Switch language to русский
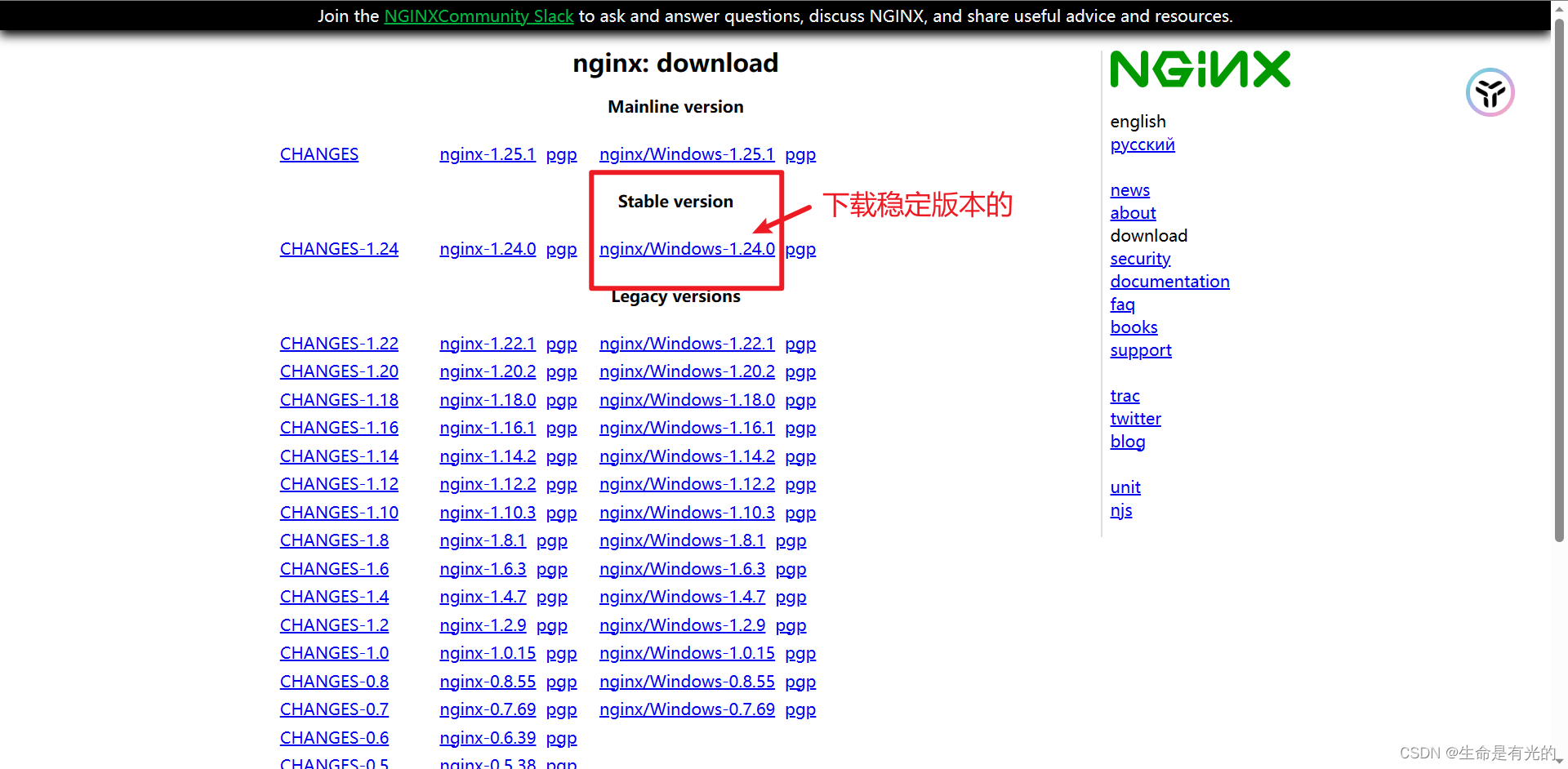This screenshot has height=769, width=1568. pyautogui.click(x=1143, y=144)
